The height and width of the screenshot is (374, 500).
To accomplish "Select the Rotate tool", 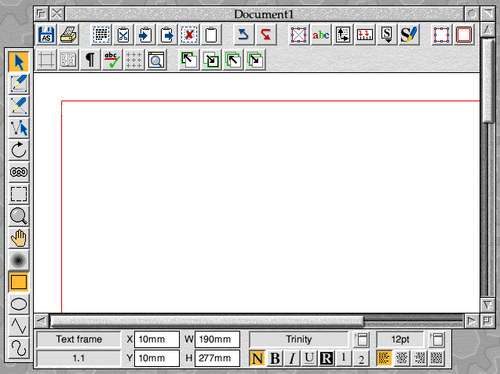I will [x=19, y=150].
